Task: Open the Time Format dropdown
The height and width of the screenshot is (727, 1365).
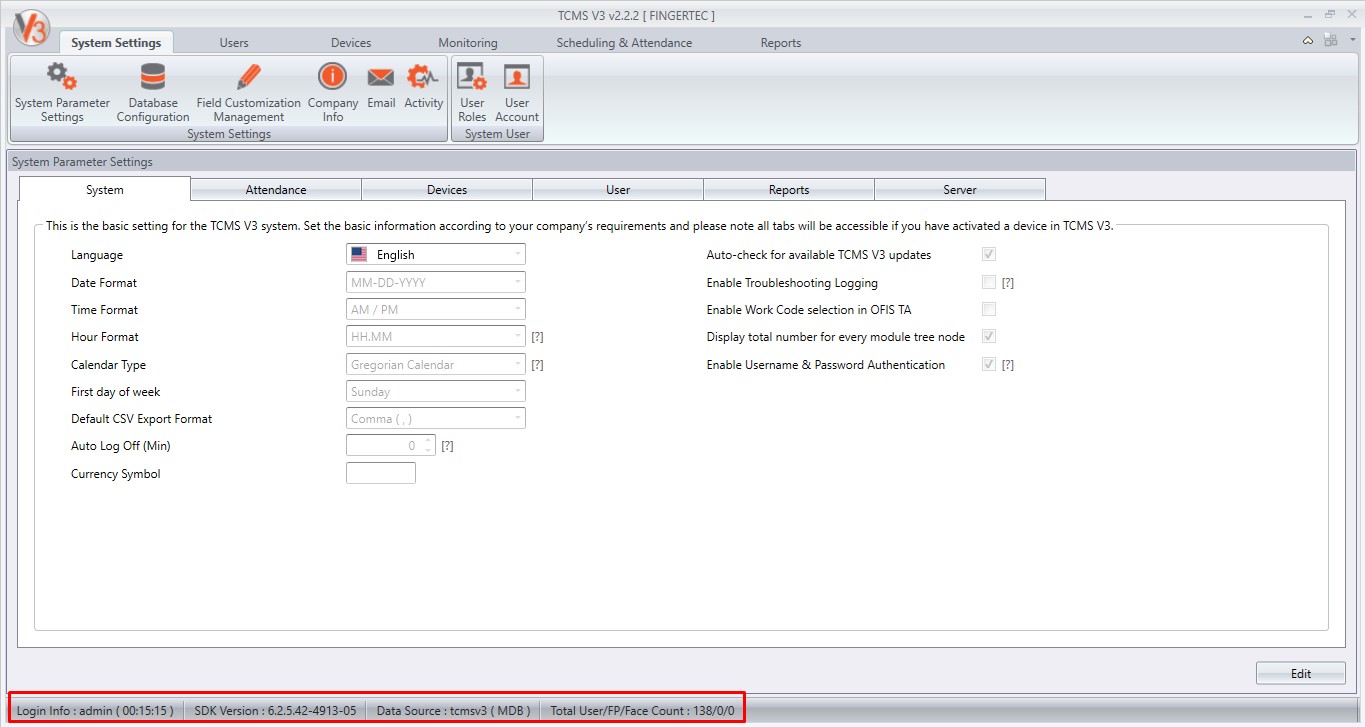Action: 436,310
